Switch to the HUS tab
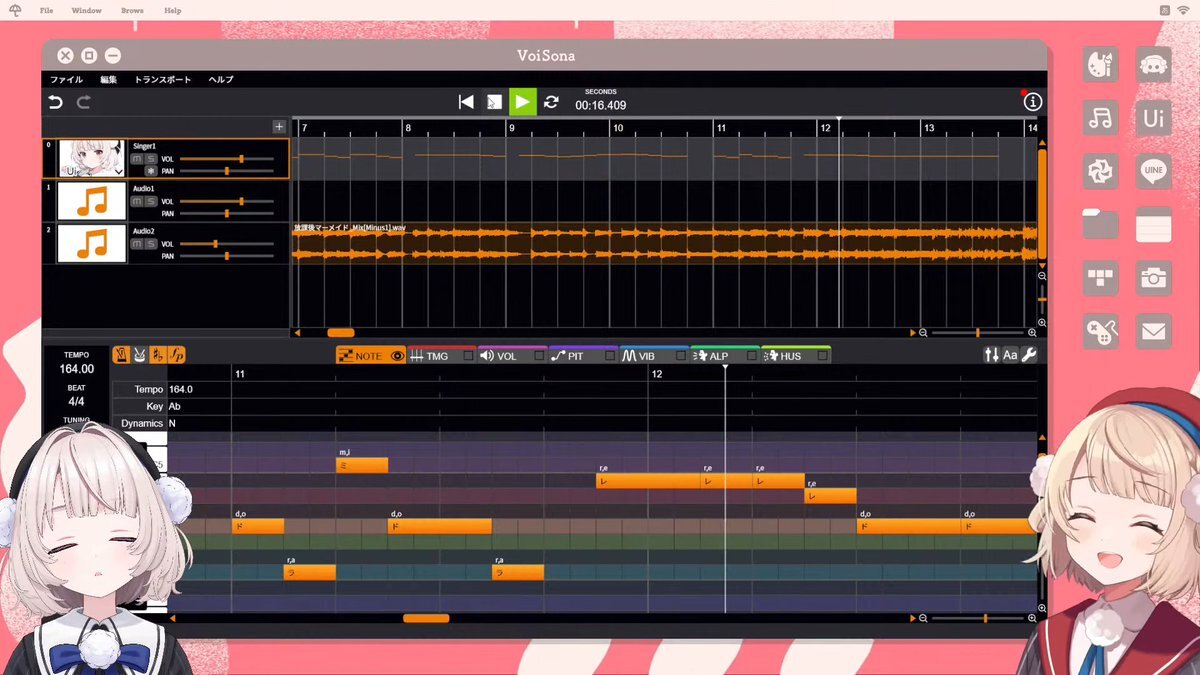1200x675 pixels. click(795, 355)
